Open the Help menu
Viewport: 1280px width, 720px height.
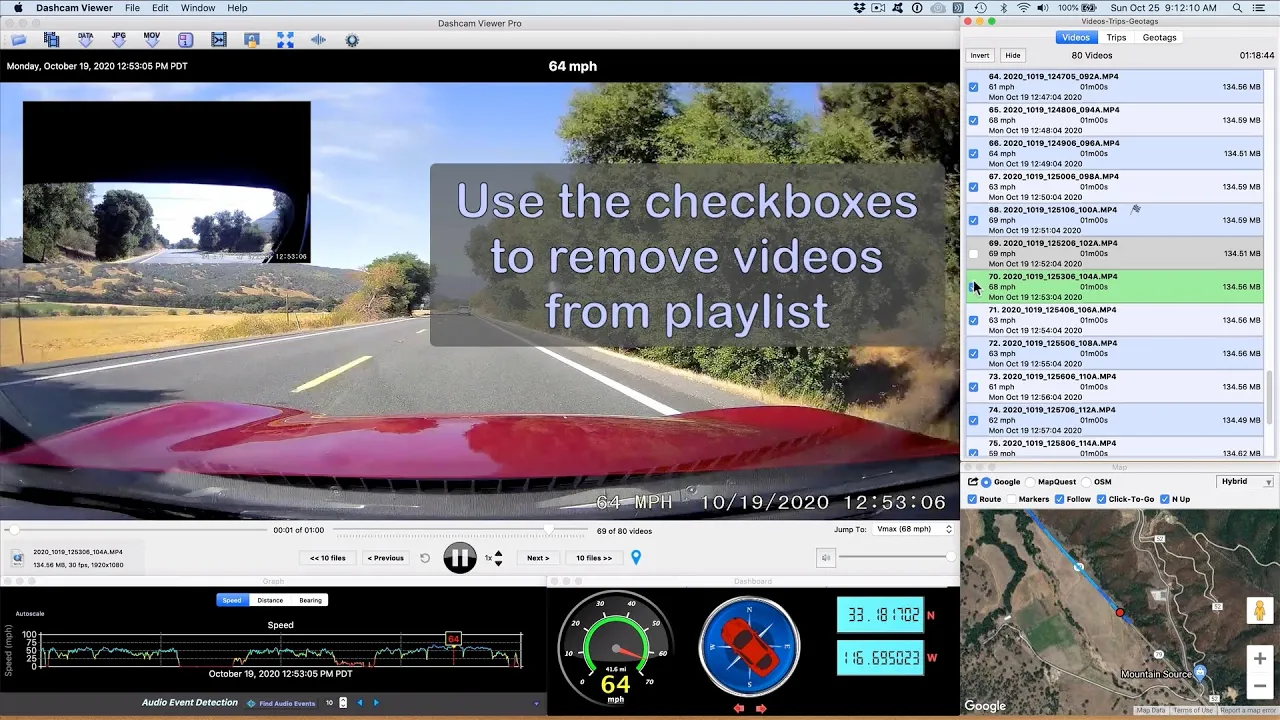click(237, 8)
